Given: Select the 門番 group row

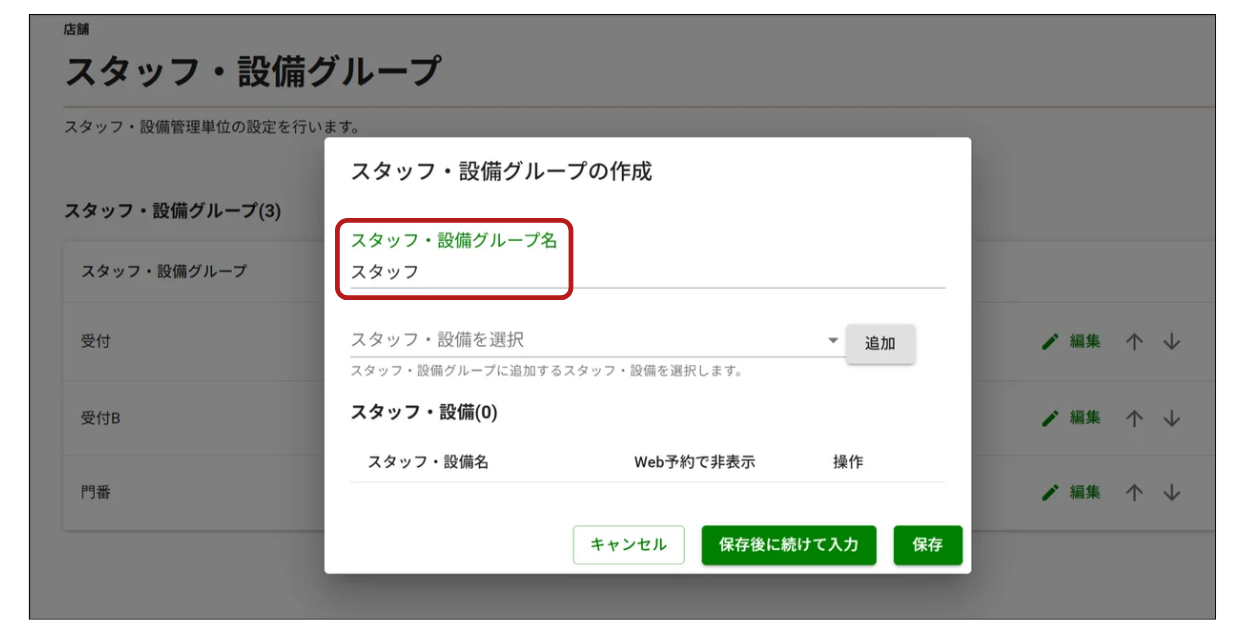Looking at the screenshot, I should click(x=640, y=492).
